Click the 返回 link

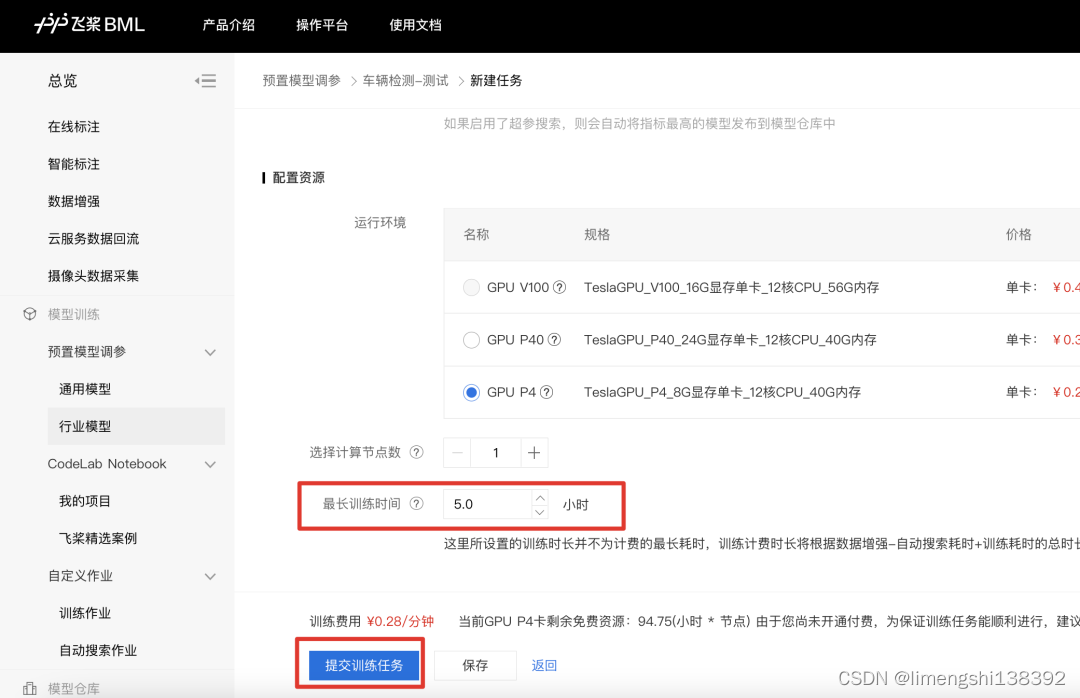(544, 663)
